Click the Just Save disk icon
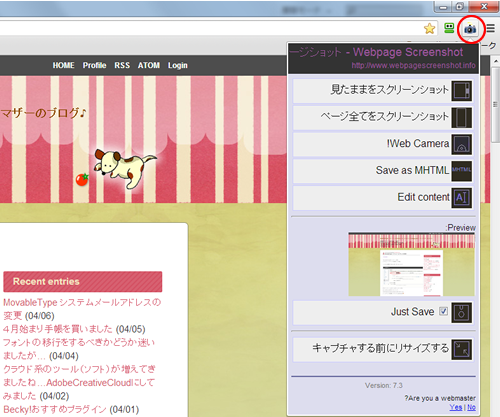 (462, 312)
